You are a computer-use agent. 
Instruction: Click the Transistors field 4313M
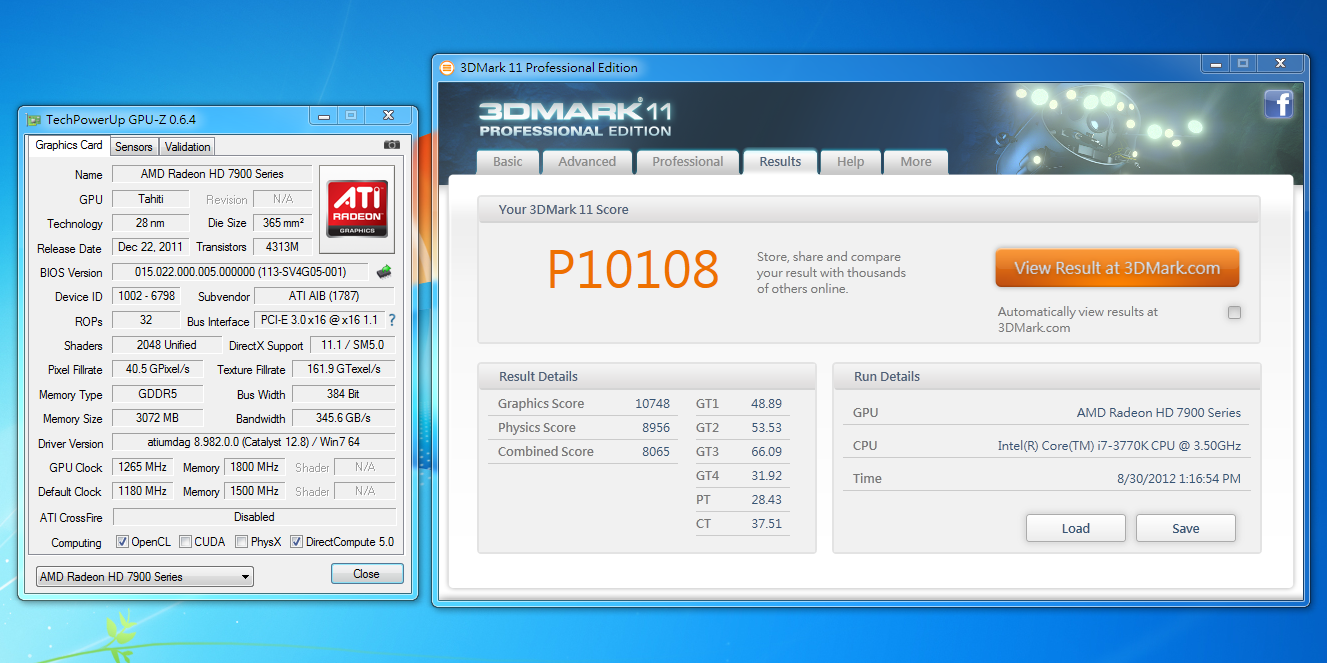(x=282, y=247)
